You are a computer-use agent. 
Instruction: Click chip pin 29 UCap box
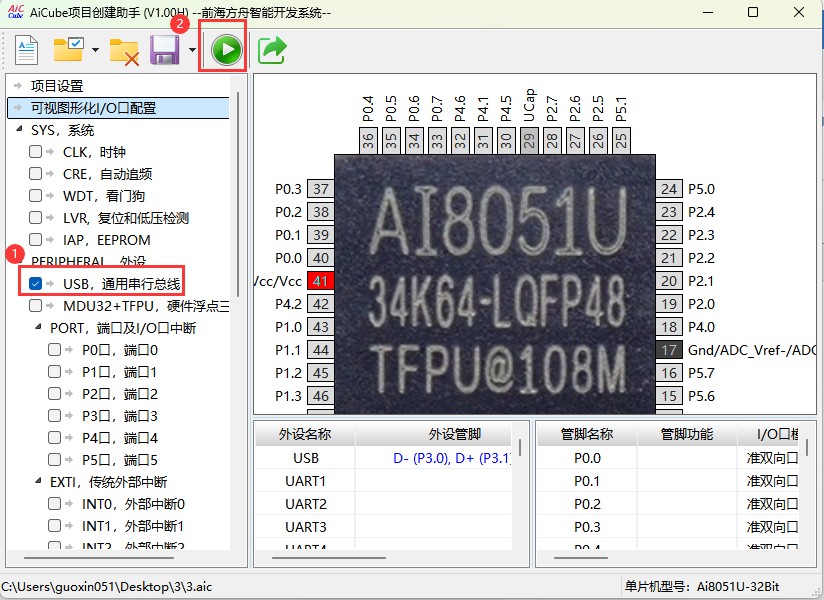tap(529, 141)
